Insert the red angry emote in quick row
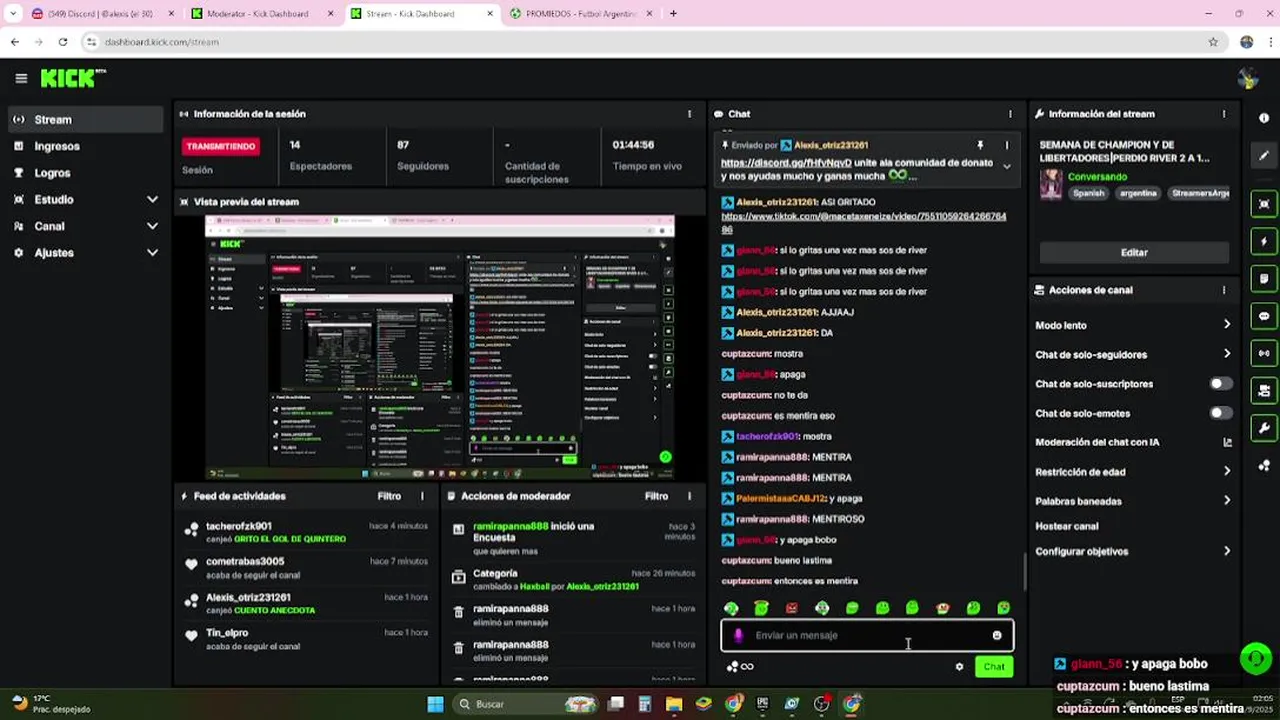 792,608
